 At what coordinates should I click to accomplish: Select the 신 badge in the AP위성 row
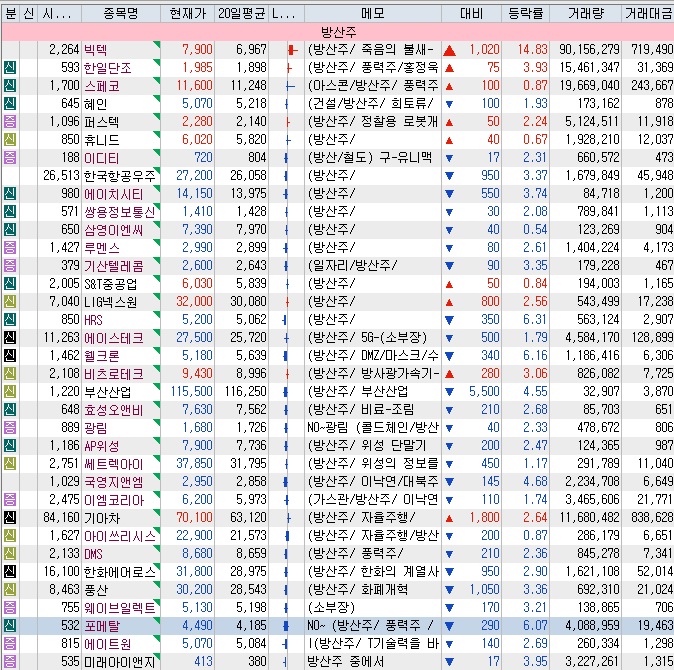10,446
